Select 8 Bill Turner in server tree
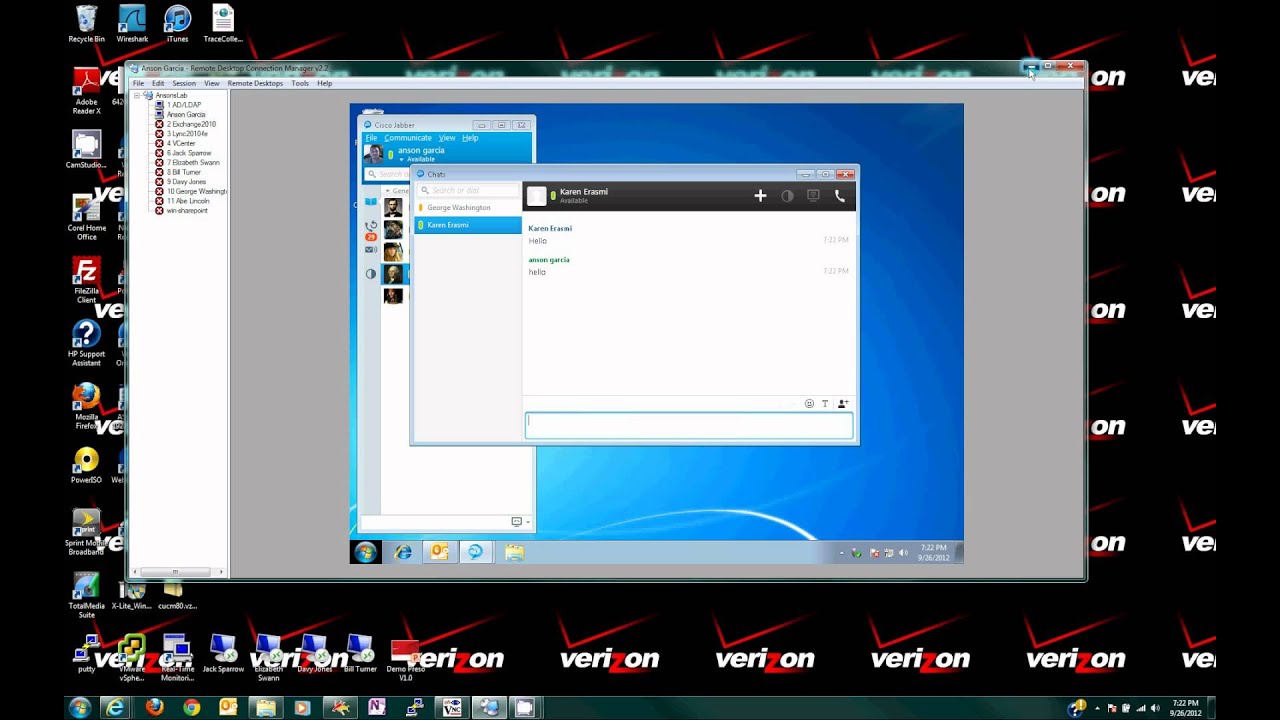 click(183, 172)
